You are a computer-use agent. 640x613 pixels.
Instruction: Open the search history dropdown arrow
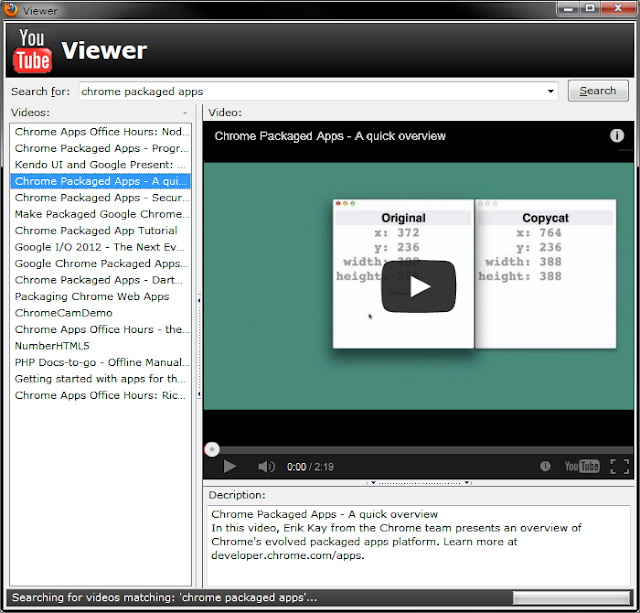551,91
